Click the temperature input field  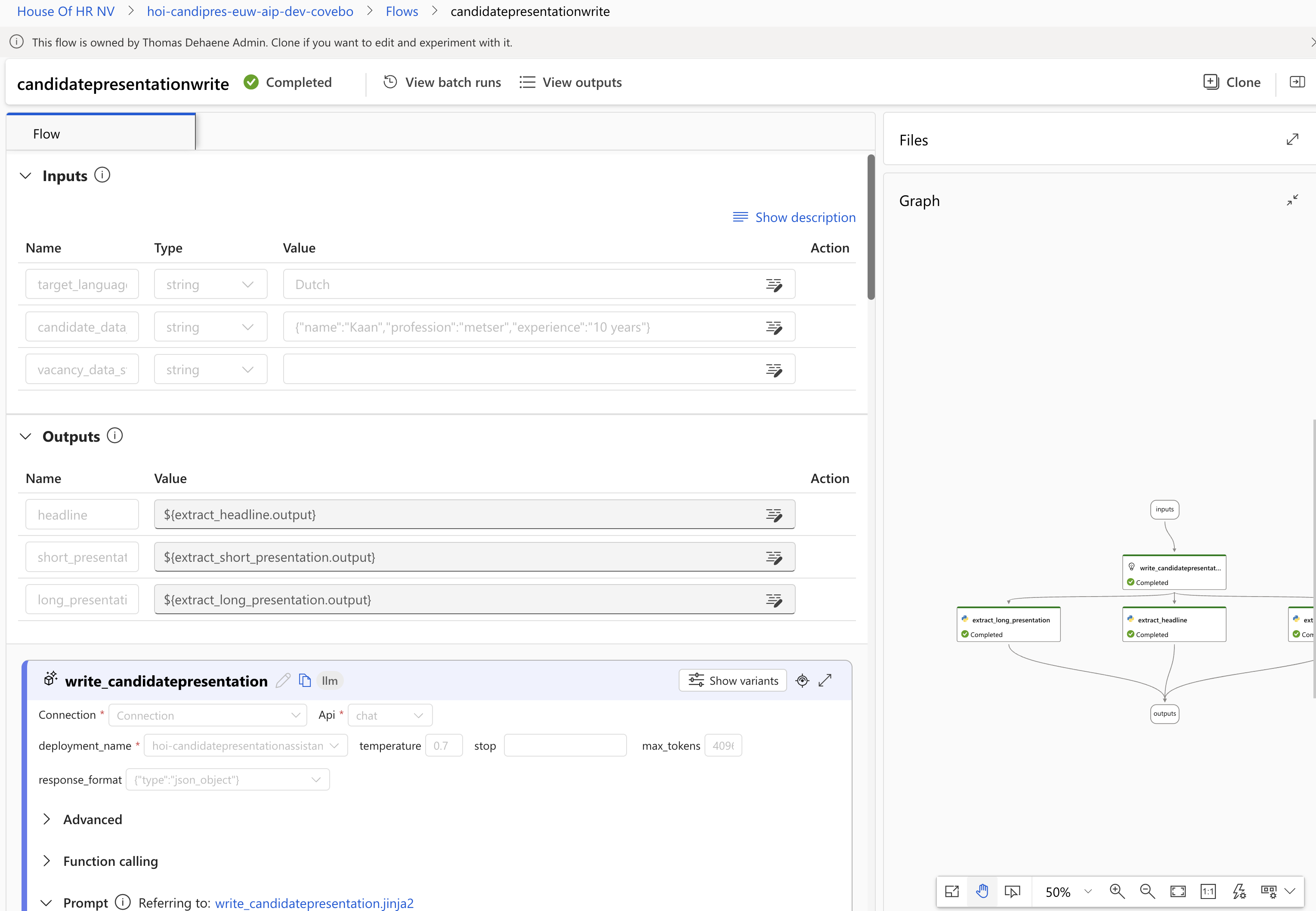(444, 745)
